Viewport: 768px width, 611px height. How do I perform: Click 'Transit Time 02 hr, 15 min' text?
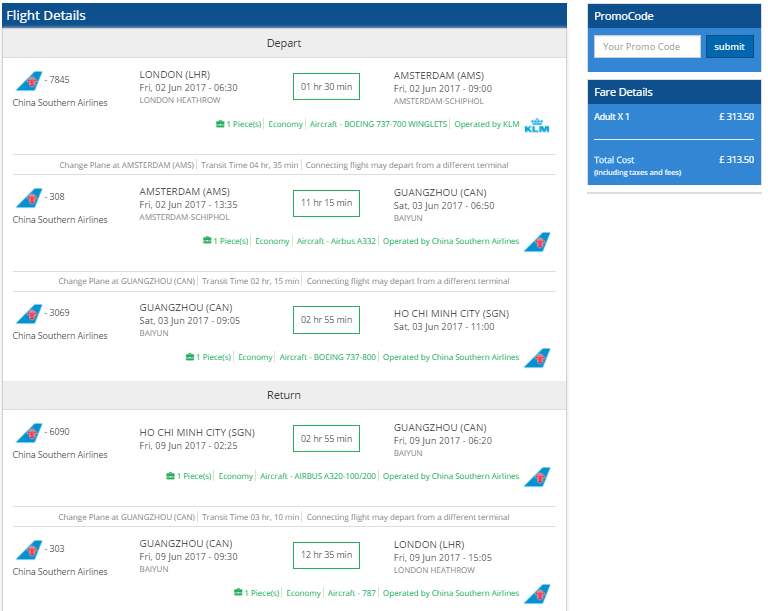(250, 281)
